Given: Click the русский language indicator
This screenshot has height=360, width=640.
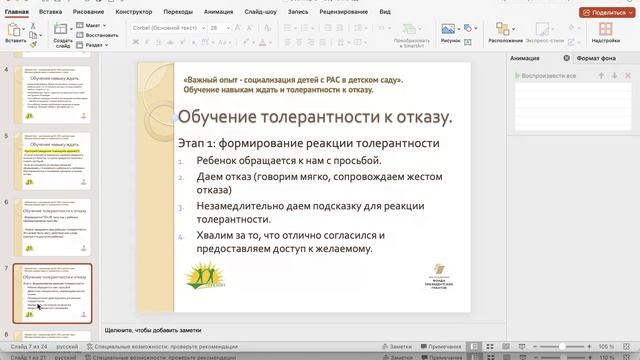Looking at the screenshot, I should click(67, 347).
